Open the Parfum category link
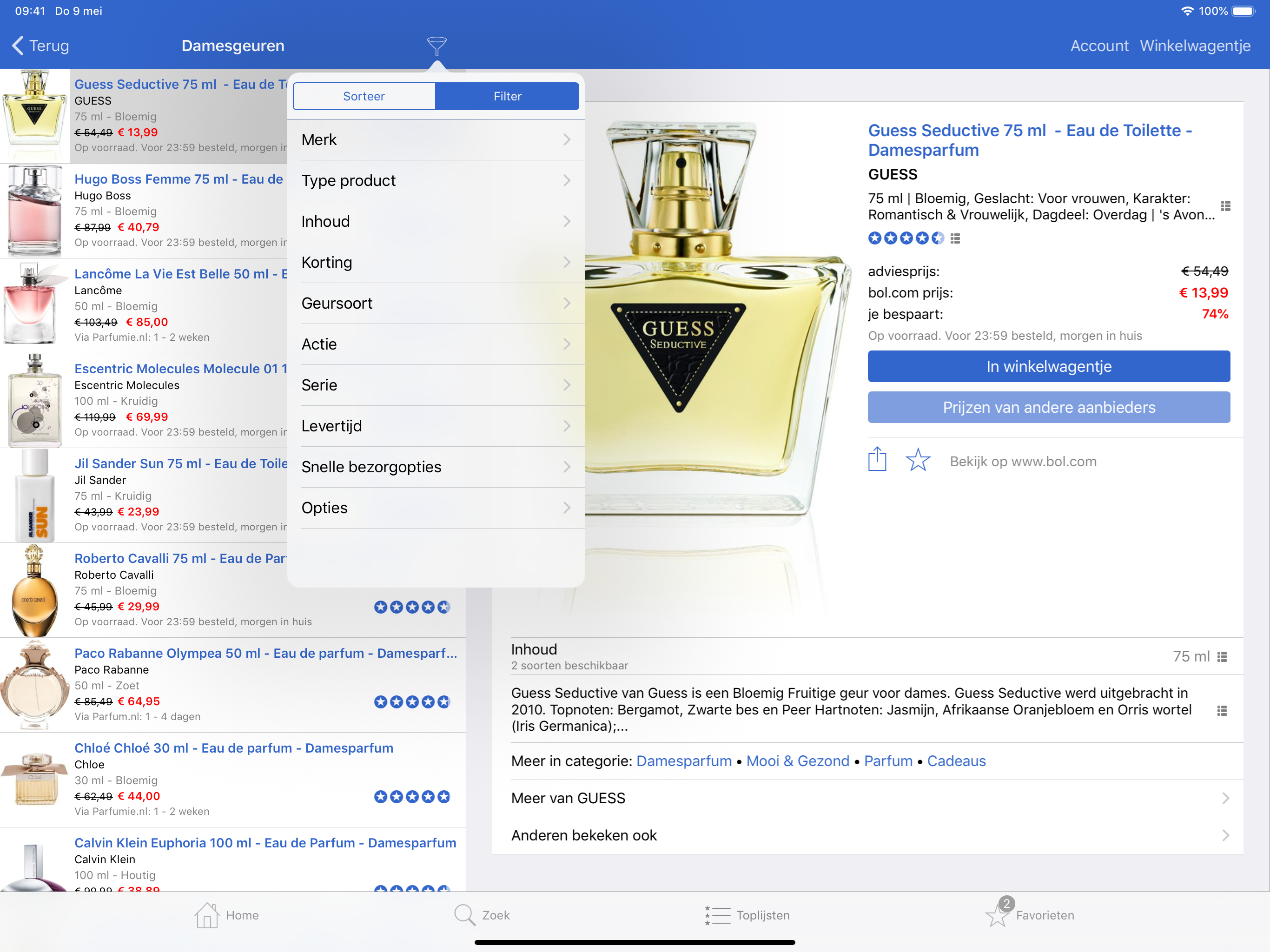 pyautogui.click(x=887, y=761)
